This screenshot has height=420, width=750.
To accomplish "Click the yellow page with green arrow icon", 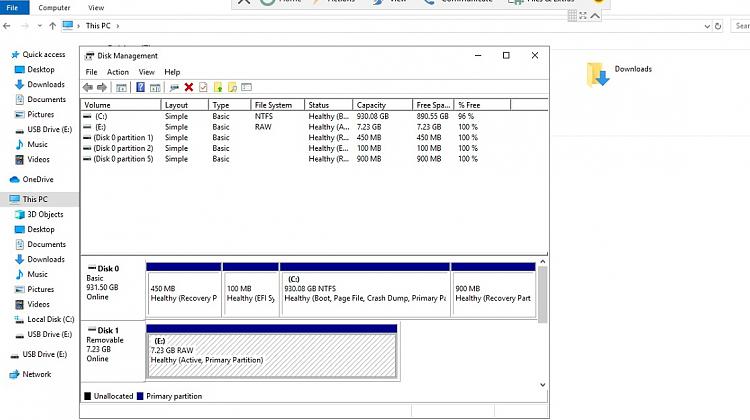I will (x=218, y=87).
